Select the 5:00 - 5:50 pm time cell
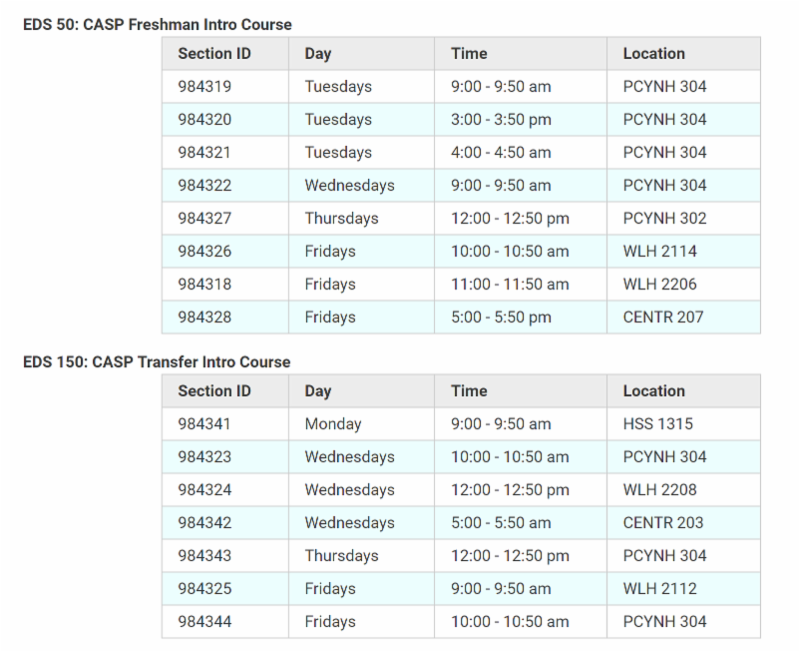The height and width of the screenshot is (652, 800). coord(501,317)
